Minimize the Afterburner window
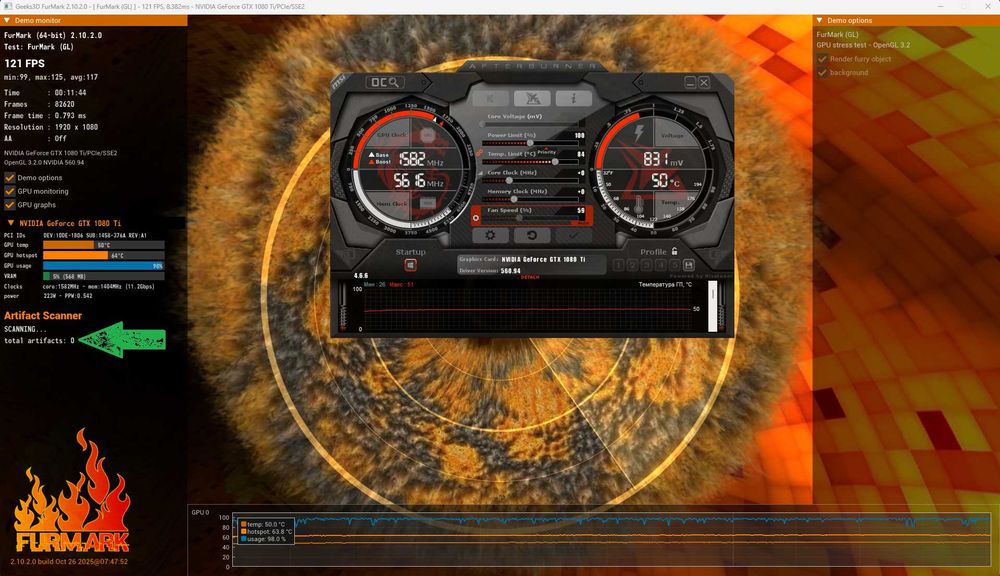This screenshot has width=1000, height=576. coord(690,82)
